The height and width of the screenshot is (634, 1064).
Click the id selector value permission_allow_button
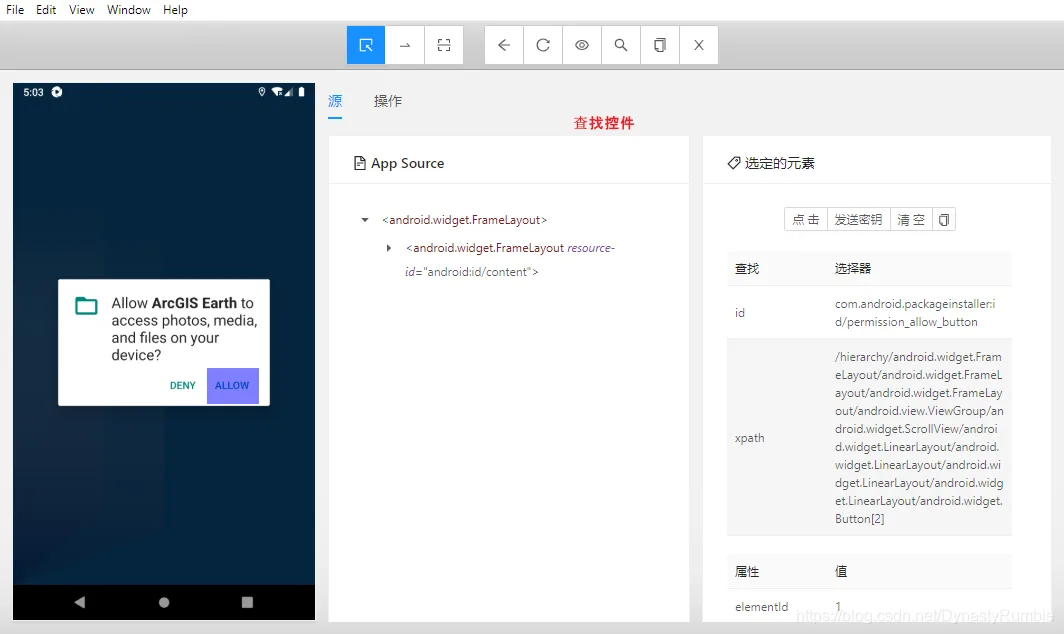tap(915, 313)
